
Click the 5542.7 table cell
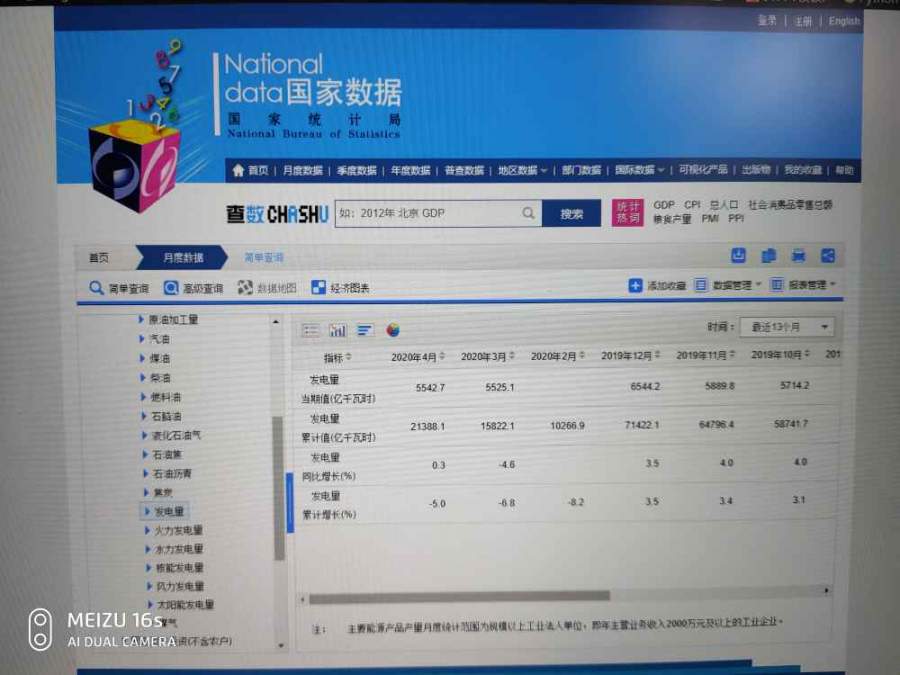tap(430, 388)
